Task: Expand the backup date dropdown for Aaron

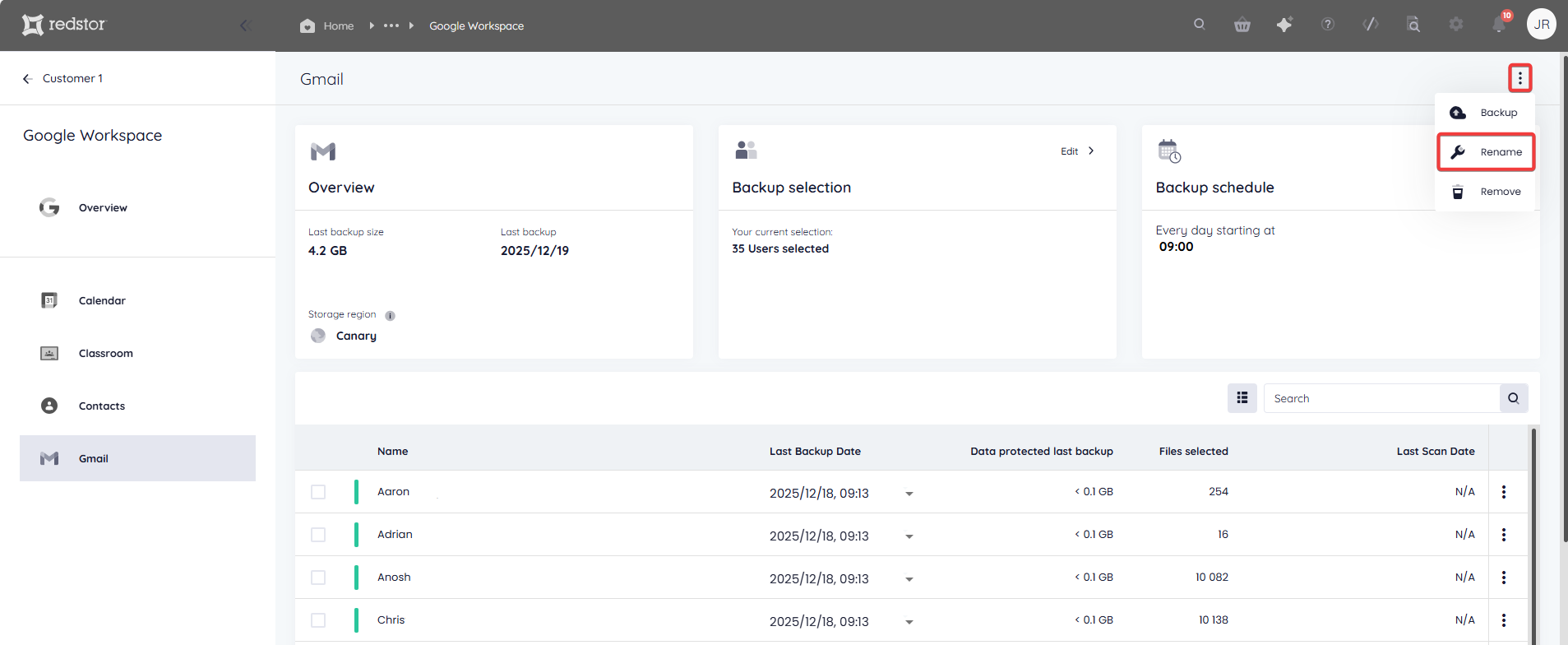Action: click(x=909, y=494)
